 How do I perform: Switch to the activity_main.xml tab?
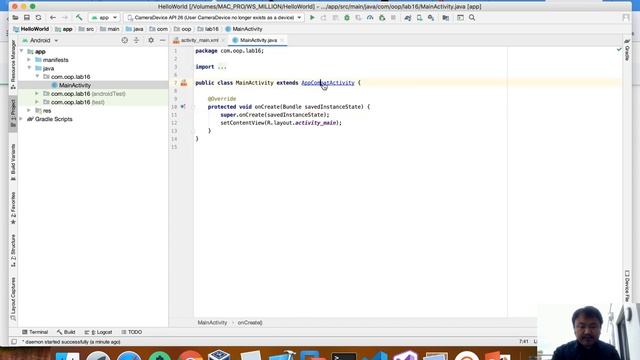point(199,40)
